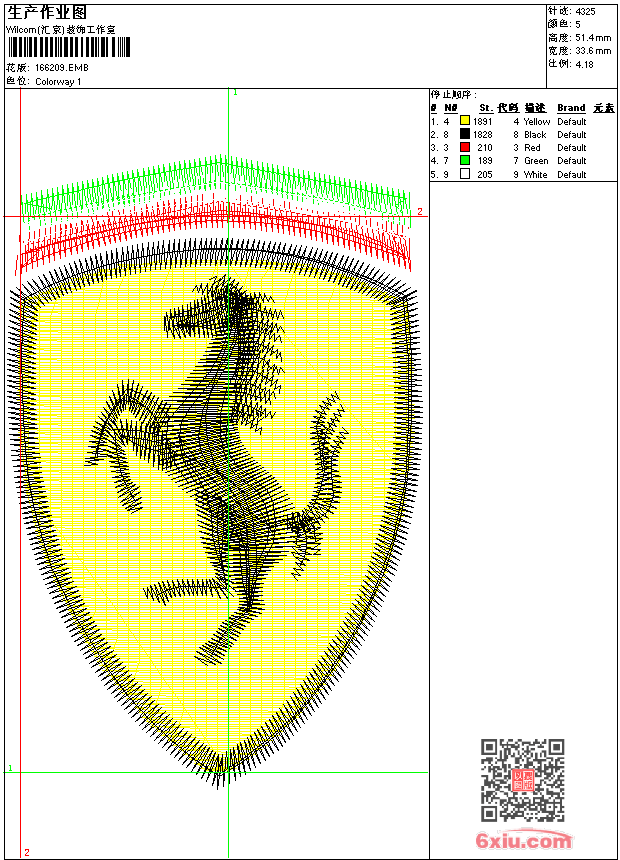The height and width of the screenshot is (860, 620).
Task: Click the '代码' code column header
Action: click(508, 108)
